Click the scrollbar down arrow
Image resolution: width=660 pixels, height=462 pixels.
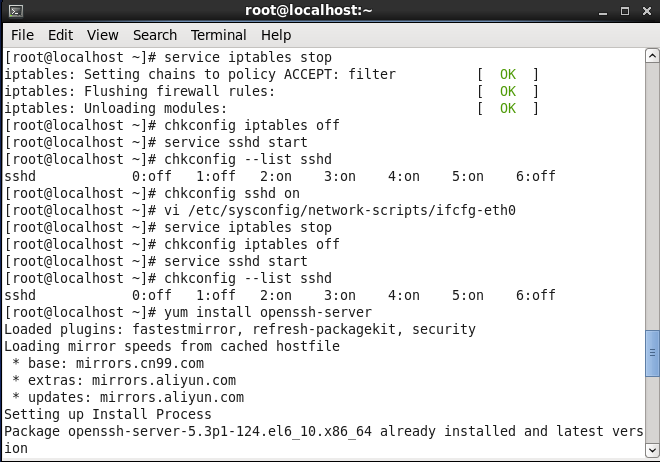pos(652,450)
